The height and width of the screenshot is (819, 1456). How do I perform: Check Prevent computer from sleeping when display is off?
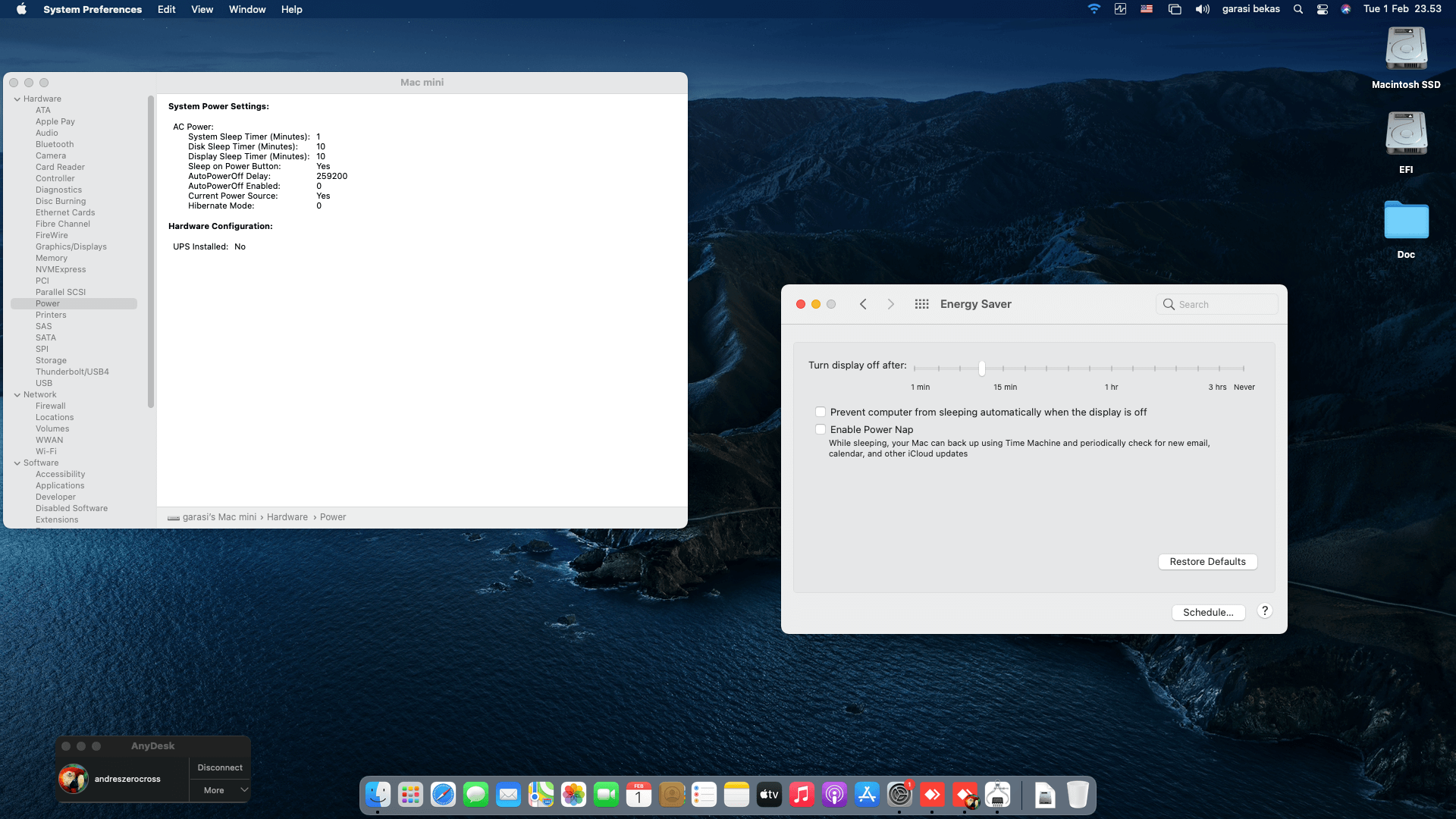coord(821,411)
